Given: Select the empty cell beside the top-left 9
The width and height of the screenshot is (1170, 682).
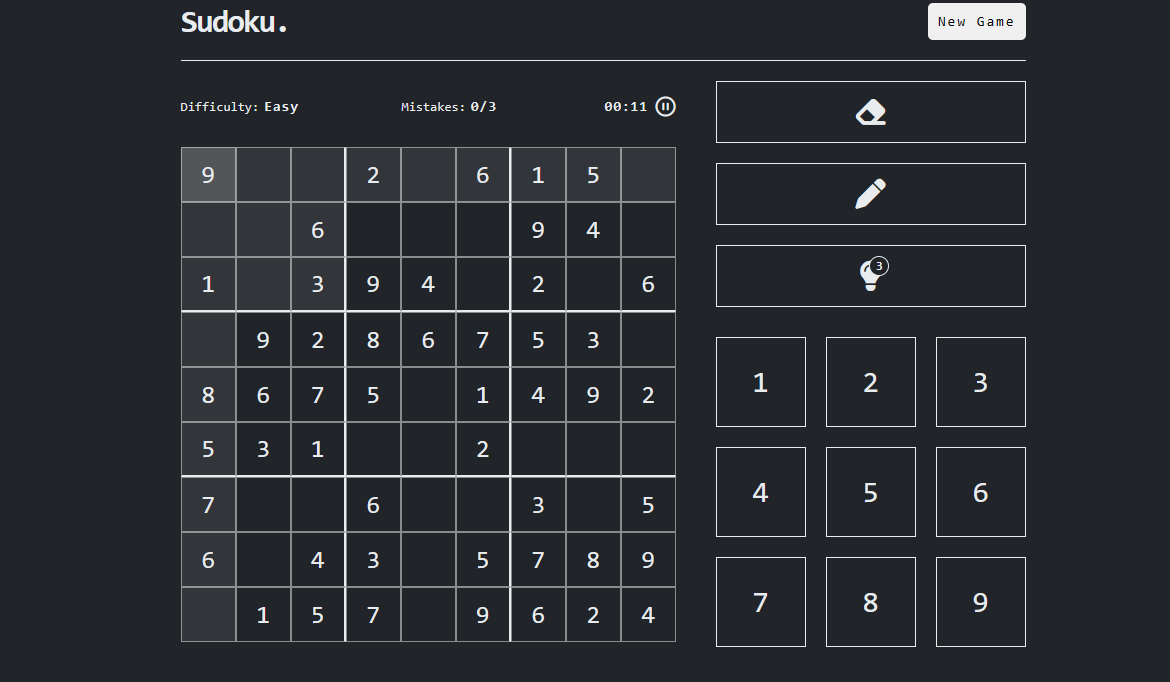Looking at the screenshot, I should coord(263,174).
